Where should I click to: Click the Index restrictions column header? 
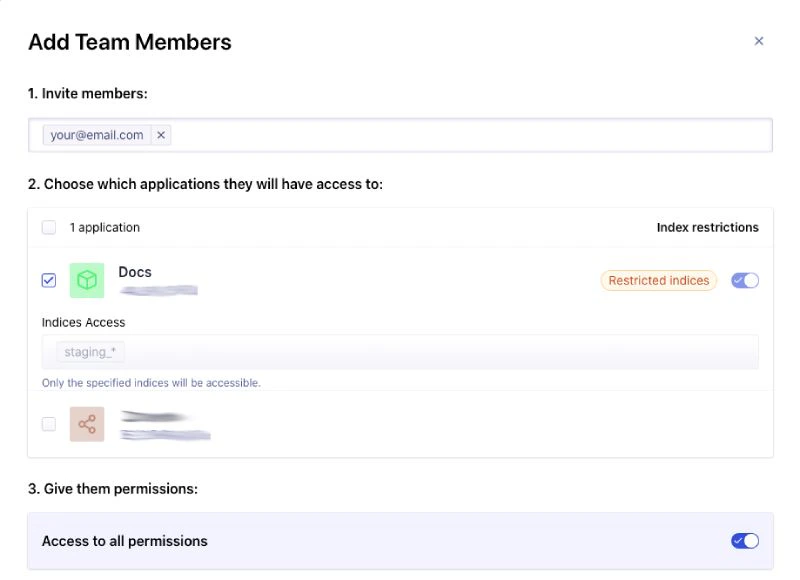click(x=707, y=227)
